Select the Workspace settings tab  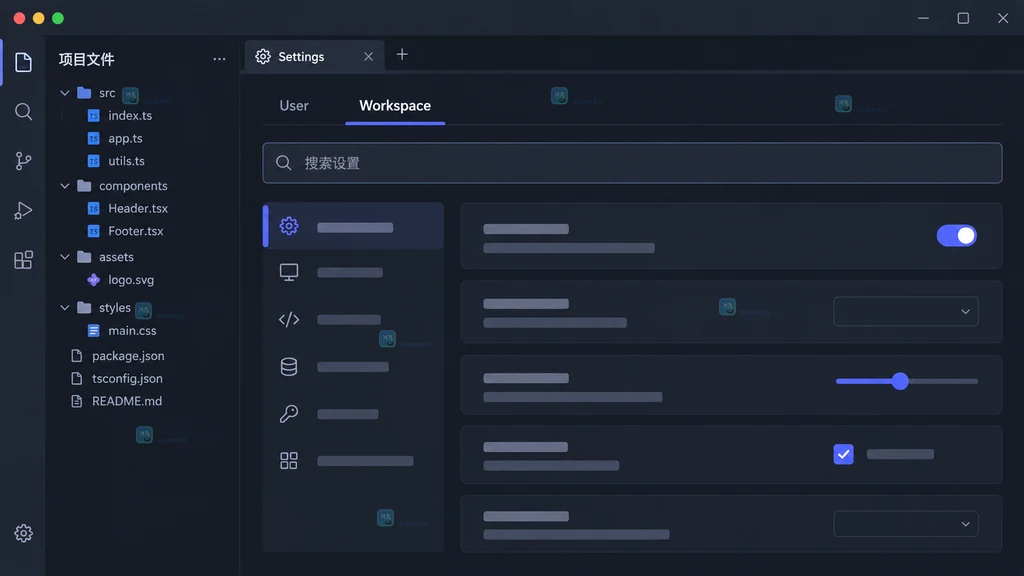pos(395,105)
